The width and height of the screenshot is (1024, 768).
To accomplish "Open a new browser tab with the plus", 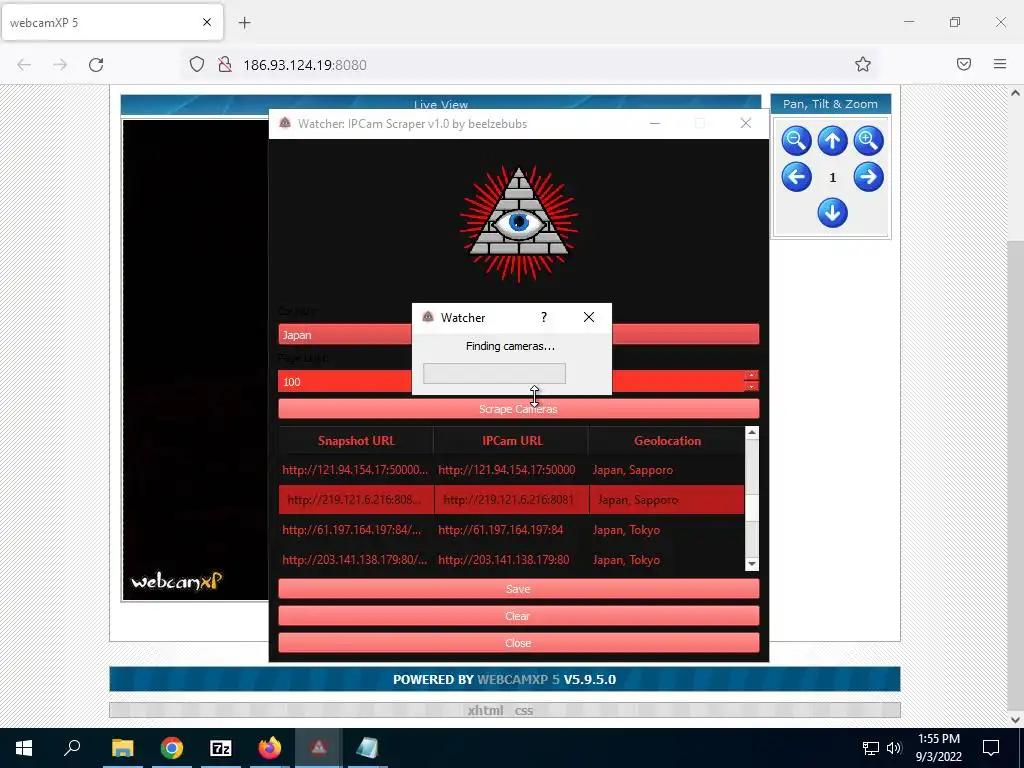I will (244, 23).
